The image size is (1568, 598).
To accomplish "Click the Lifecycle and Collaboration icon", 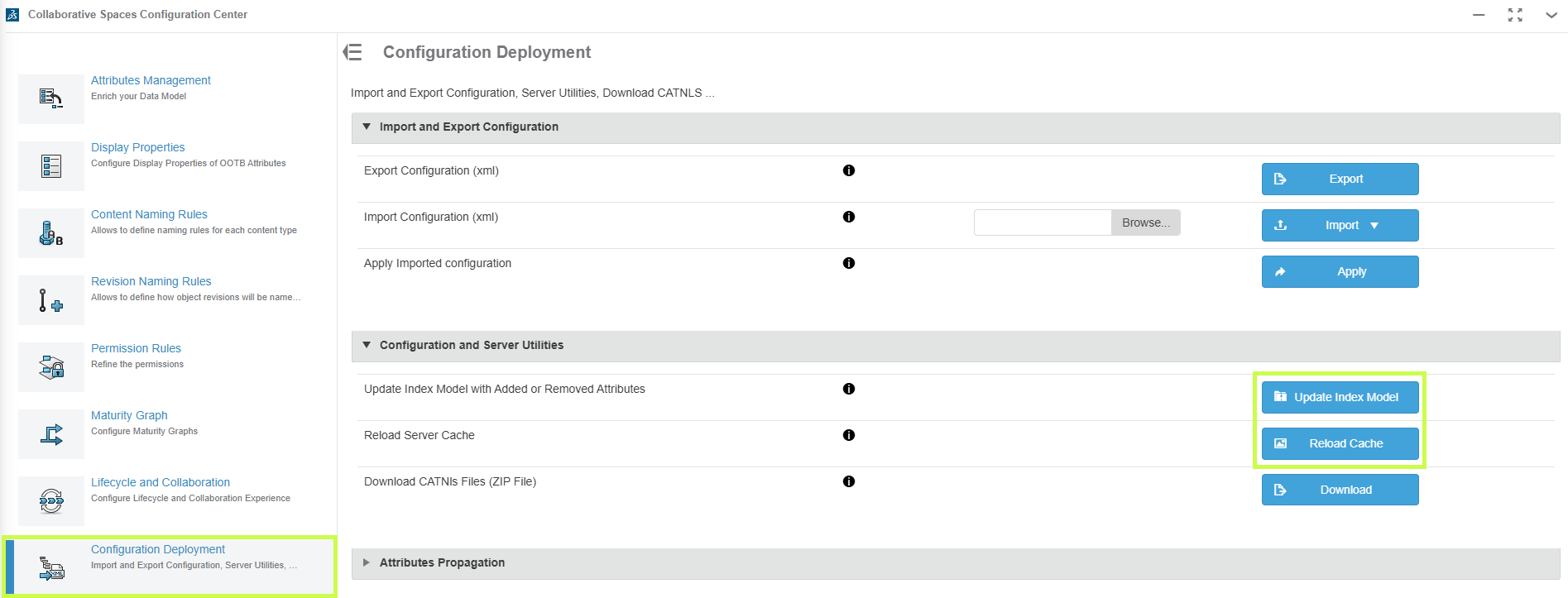I will (x=51, y=501).
